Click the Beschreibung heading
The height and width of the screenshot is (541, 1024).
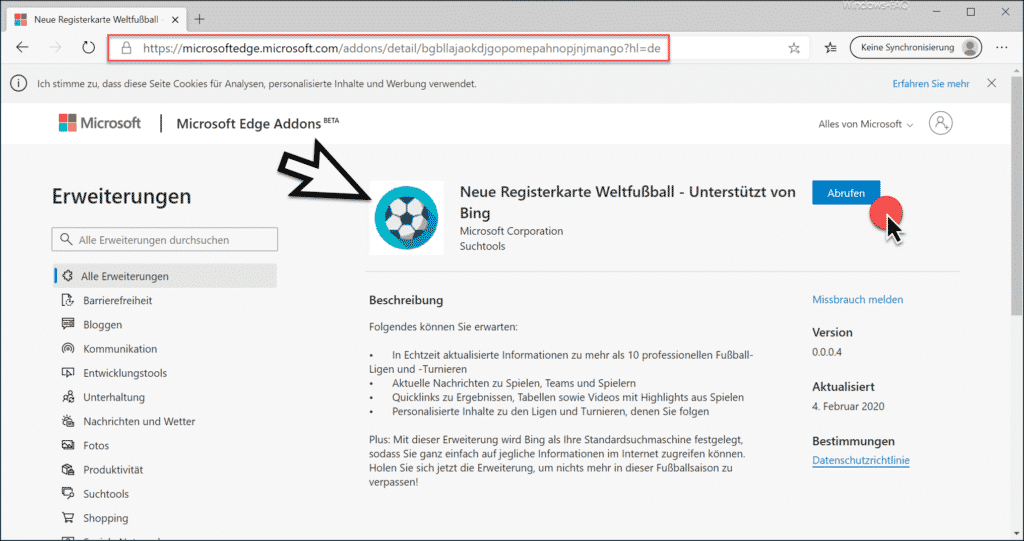[x=406, y=300]
